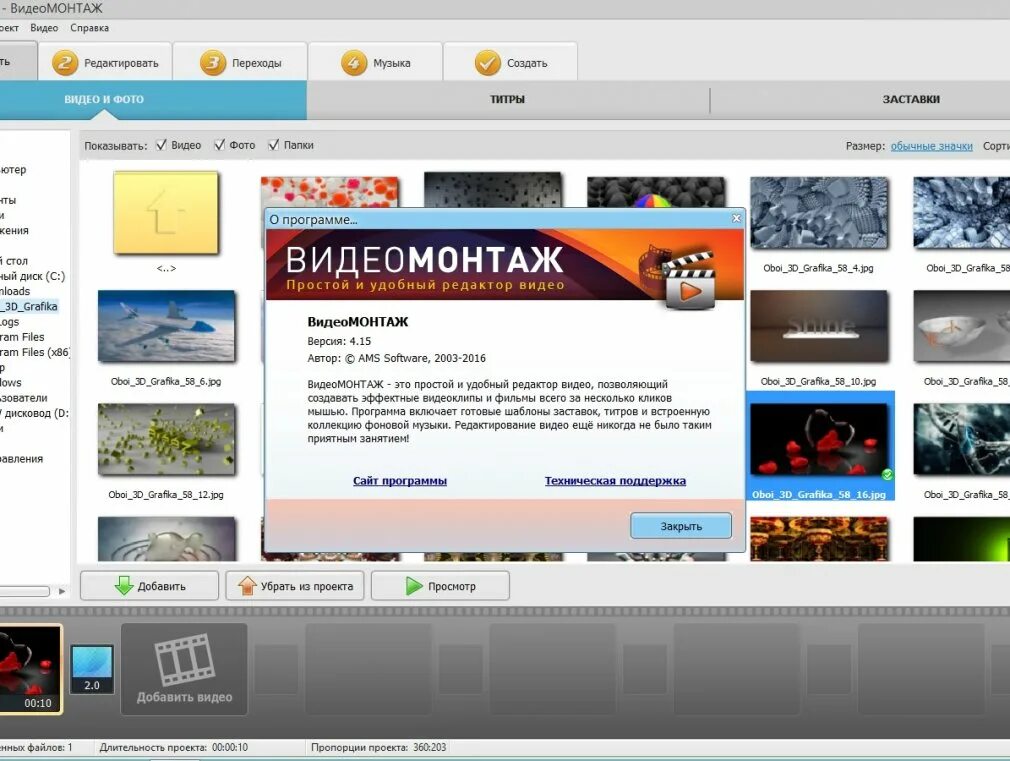Viewport: 1010px width, 761px height.
Task: Click Пропорции проекта 360:203 status text
Action: click(378, 747)
